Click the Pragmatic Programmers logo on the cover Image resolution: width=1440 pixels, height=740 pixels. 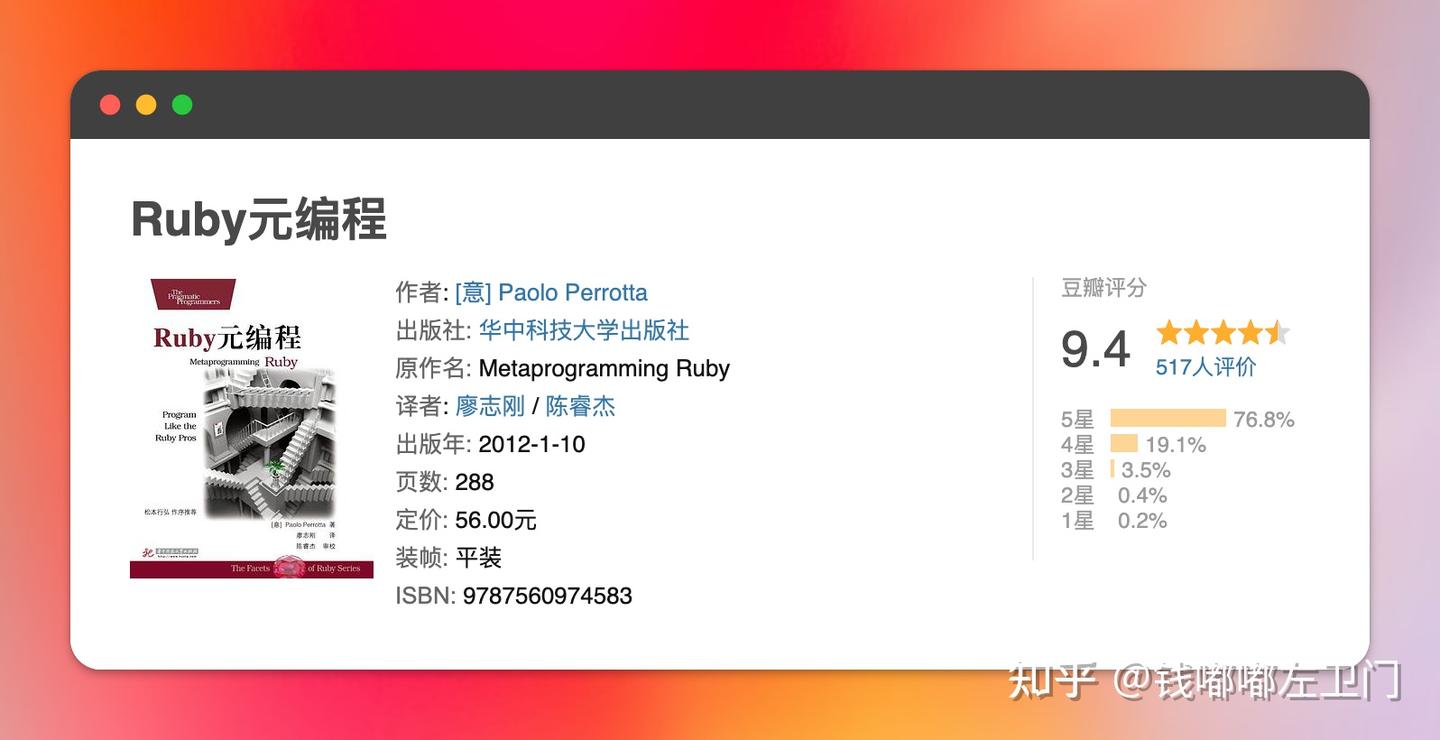click(193, 292)
